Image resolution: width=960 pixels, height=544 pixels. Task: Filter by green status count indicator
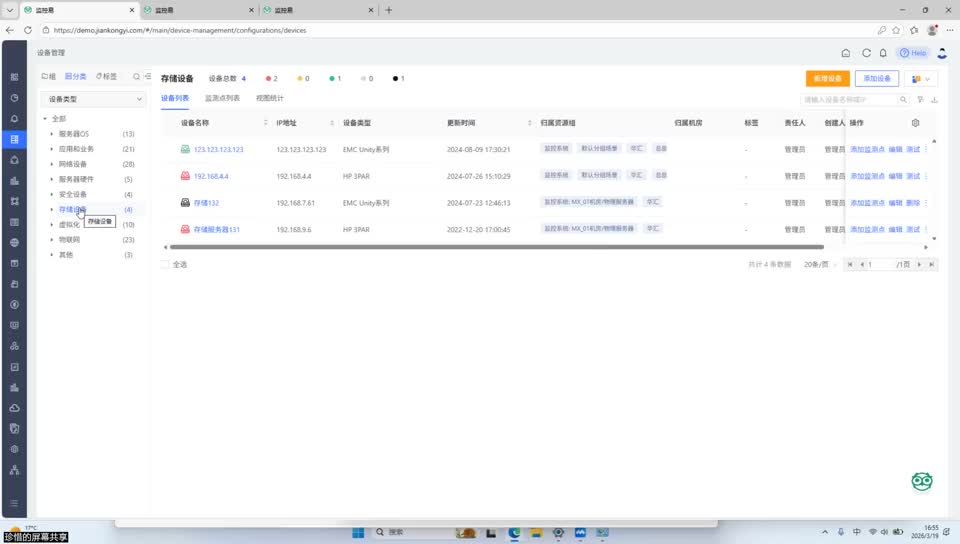click(x=334, y=78)
